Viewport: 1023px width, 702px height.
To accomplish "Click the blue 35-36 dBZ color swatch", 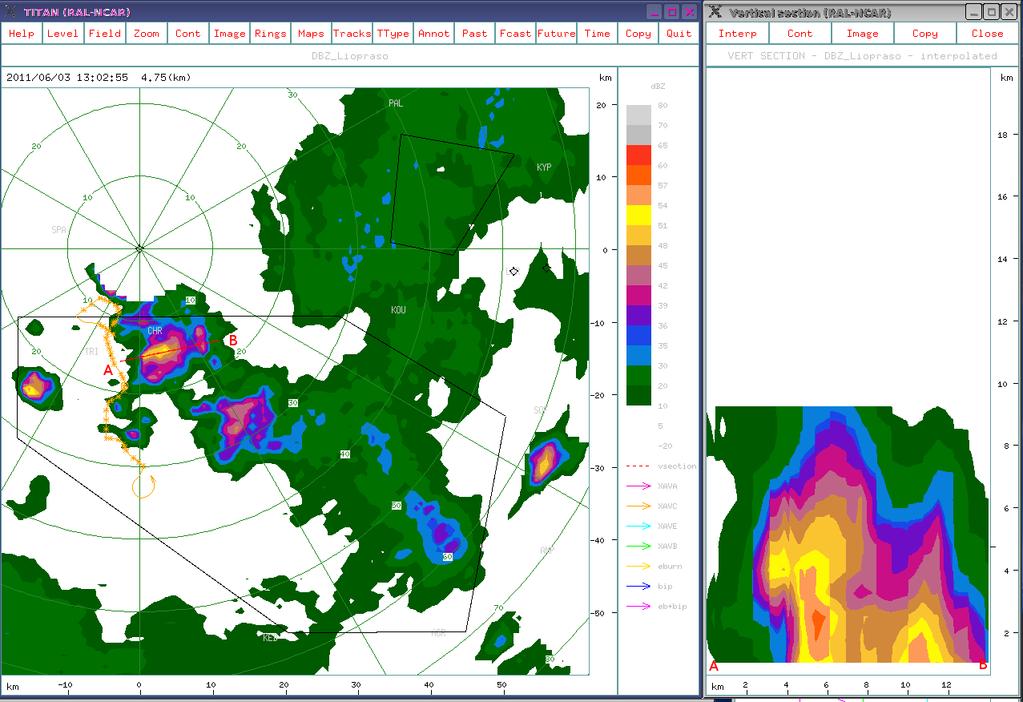I will 639,335.
